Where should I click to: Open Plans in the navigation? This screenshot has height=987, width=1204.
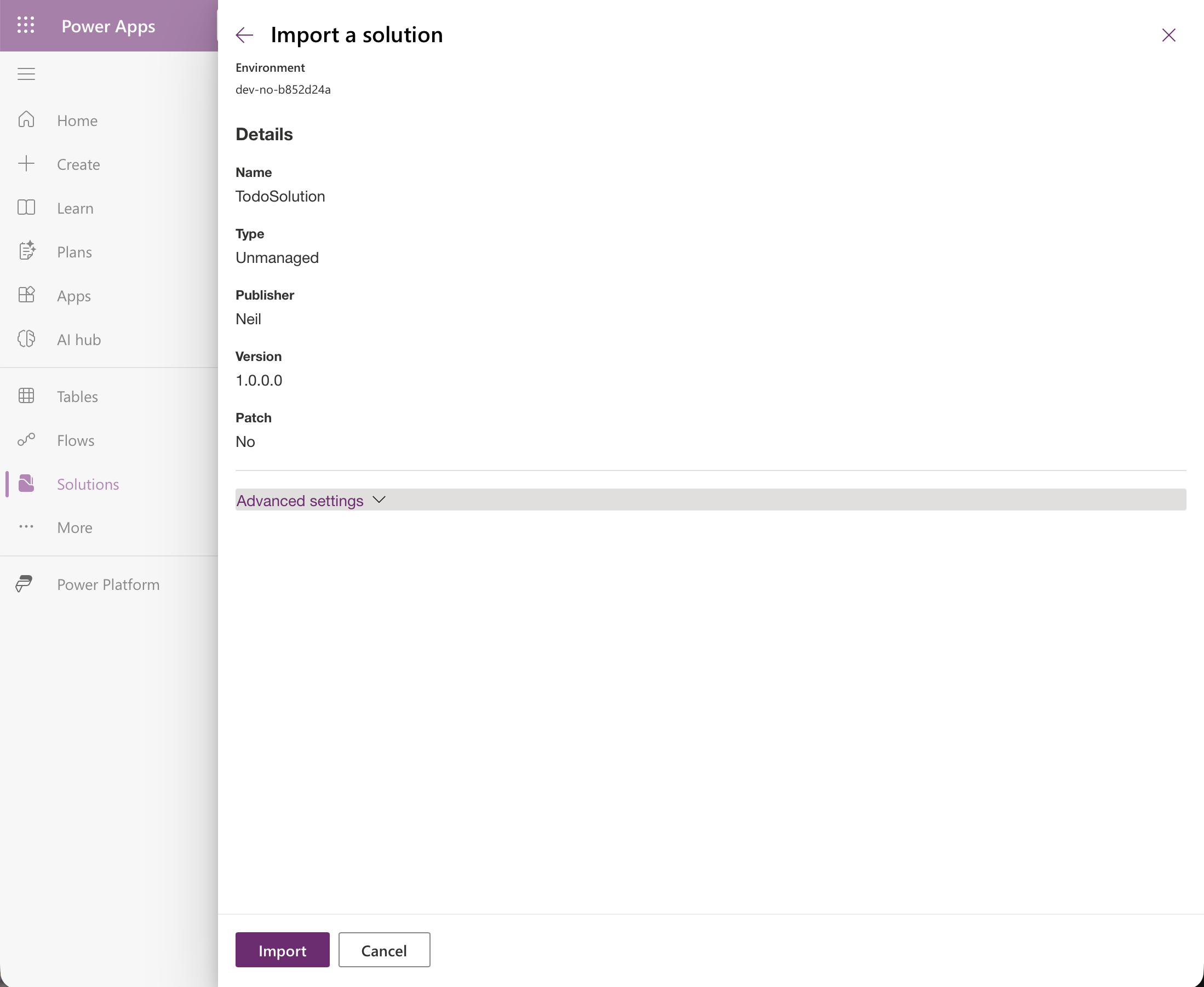click(x=74, y=252)
